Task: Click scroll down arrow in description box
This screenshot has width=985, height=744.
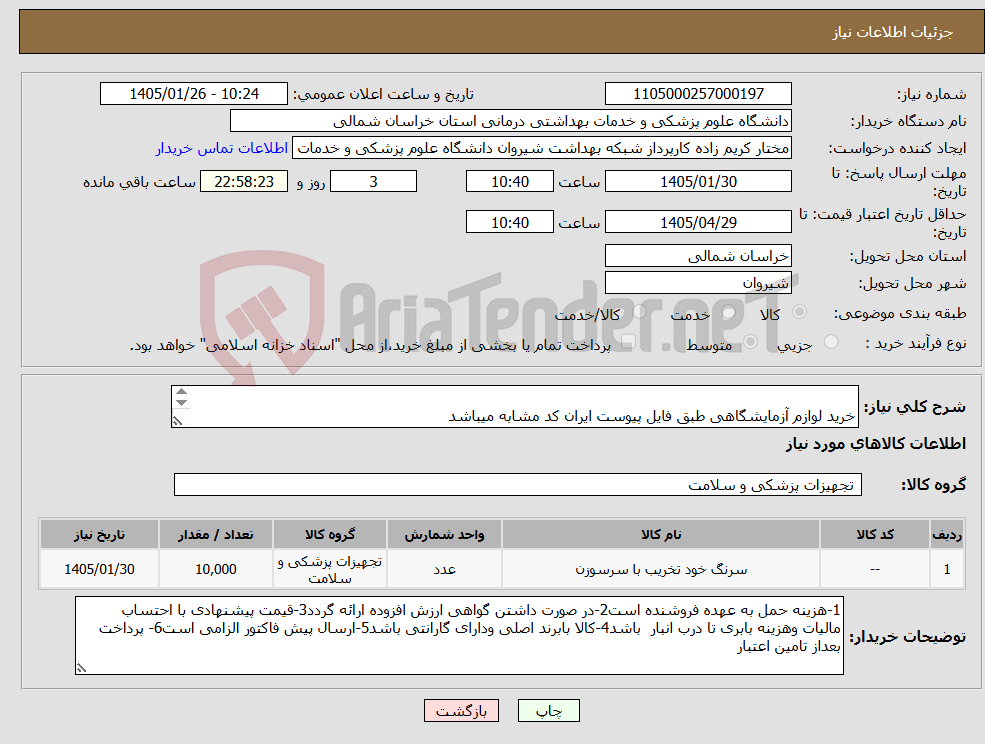Action: (x=182, y=403)
